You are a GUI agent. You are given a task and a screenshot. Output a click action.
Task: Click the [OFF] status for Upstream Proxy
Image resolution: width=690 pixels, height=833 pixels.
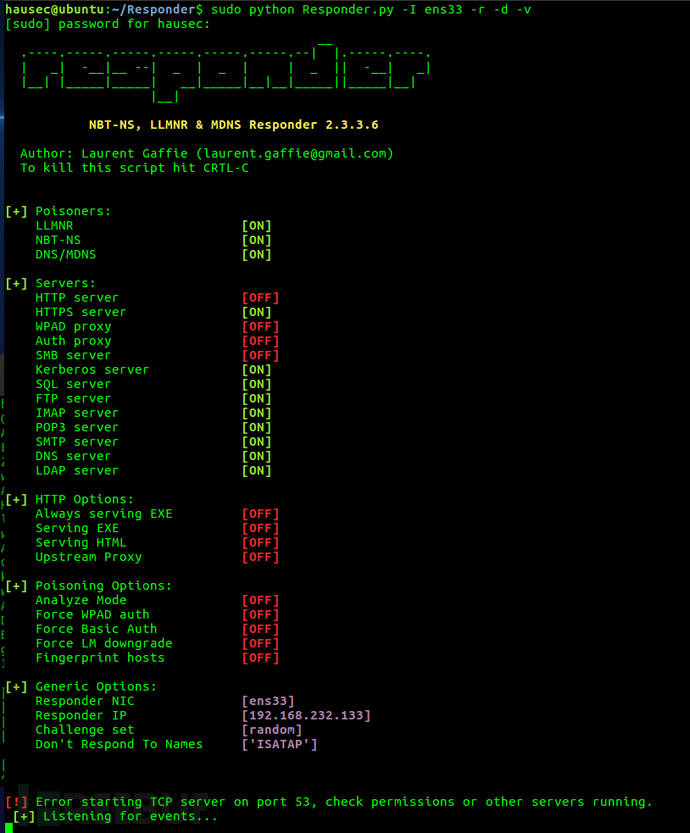tap(260, 557)
